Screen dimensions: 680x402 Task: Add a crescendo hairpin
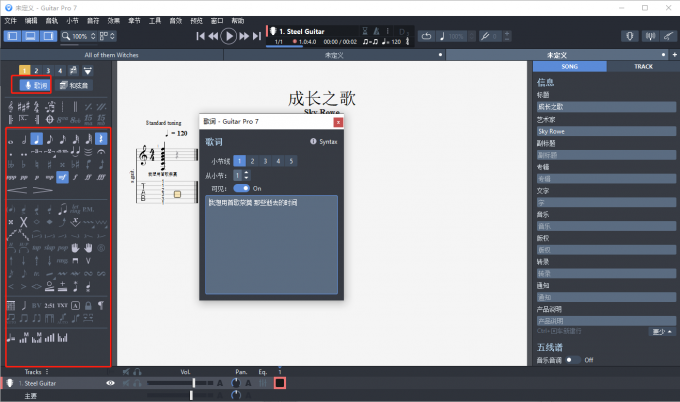pyautogui.click(x=17, y=190)
